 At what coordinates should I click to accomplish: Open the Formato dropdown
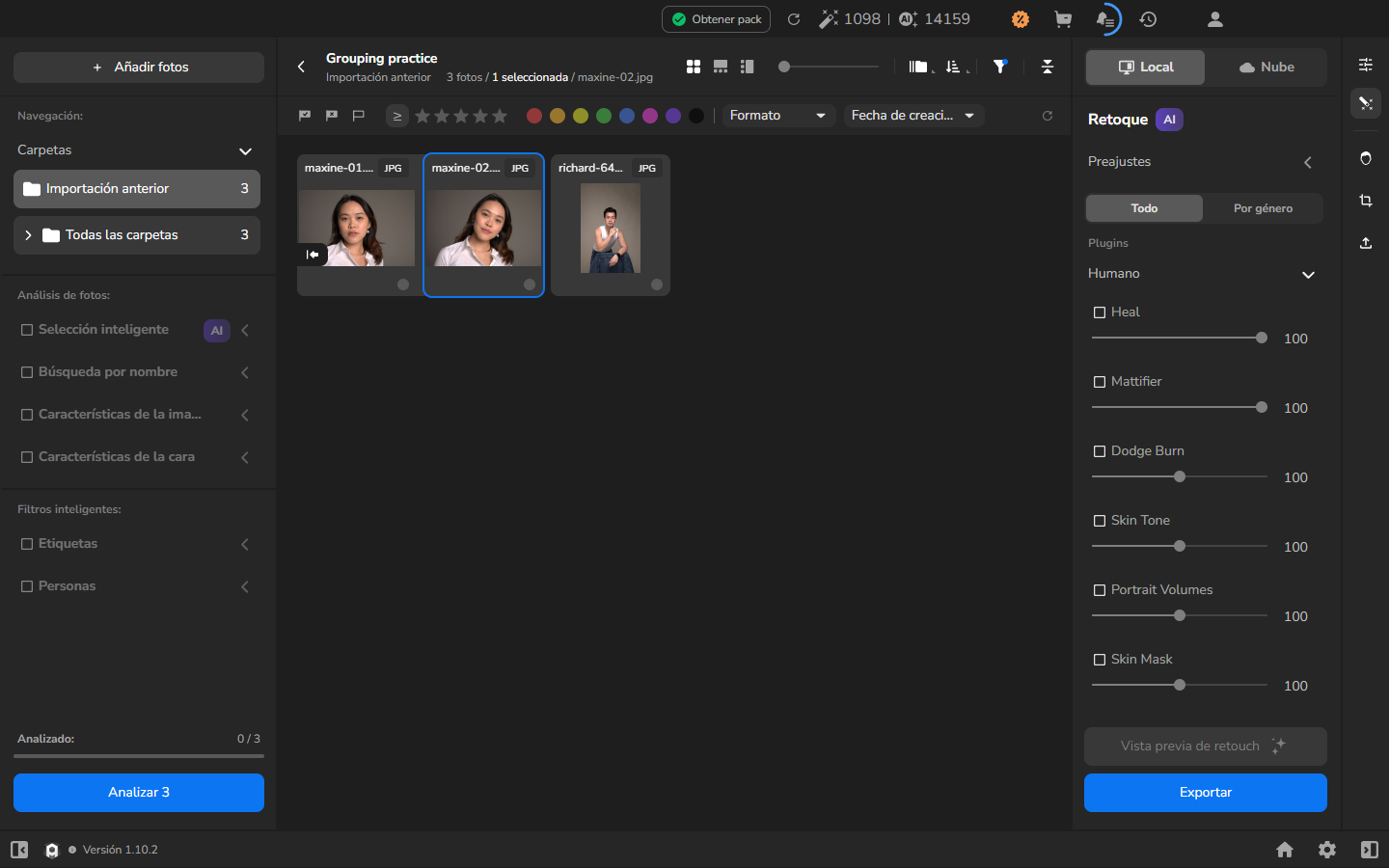[x=778, y=116]
